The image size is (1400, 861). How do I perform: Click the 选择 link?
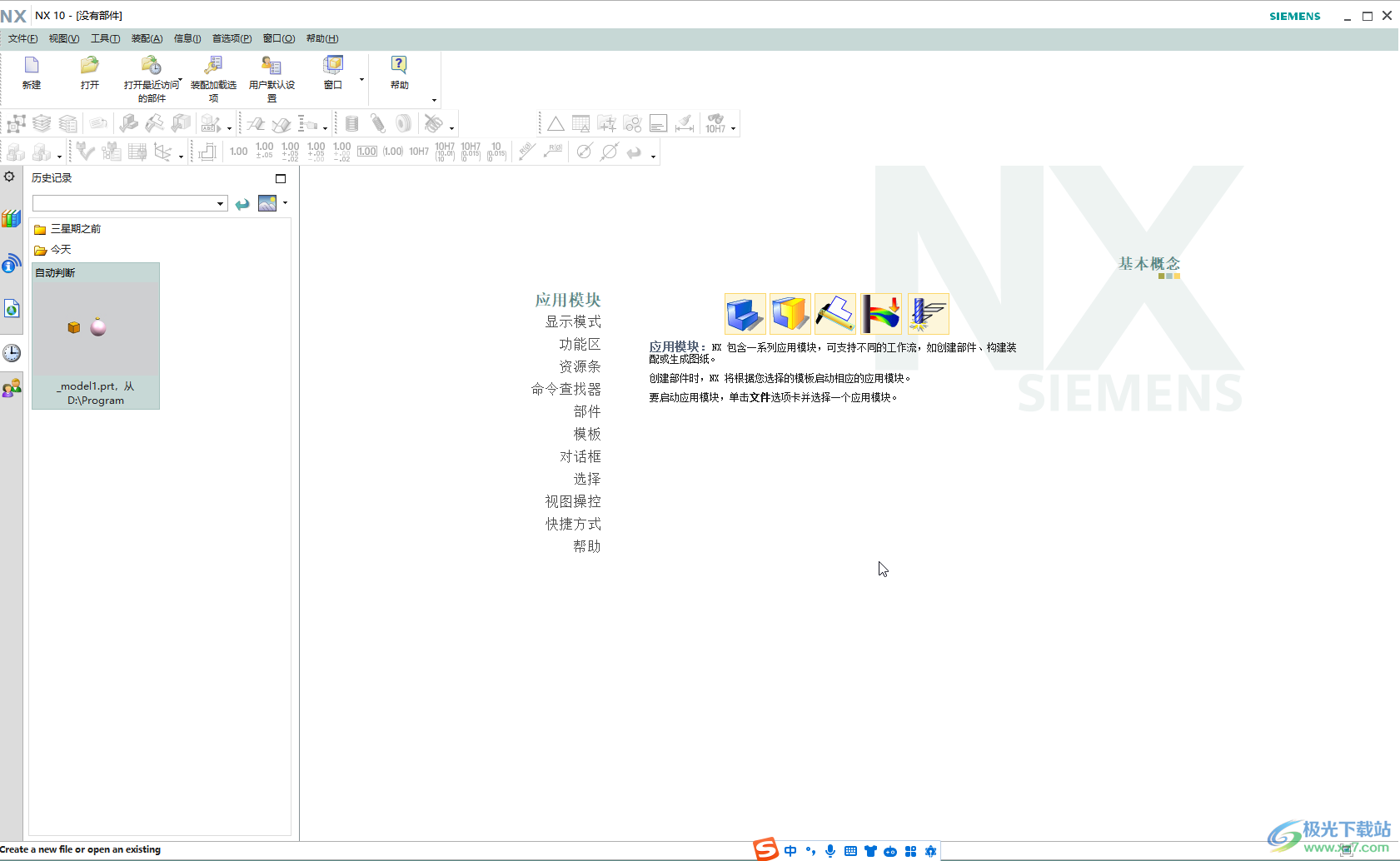pyautogui.click(x=587, y=479)
